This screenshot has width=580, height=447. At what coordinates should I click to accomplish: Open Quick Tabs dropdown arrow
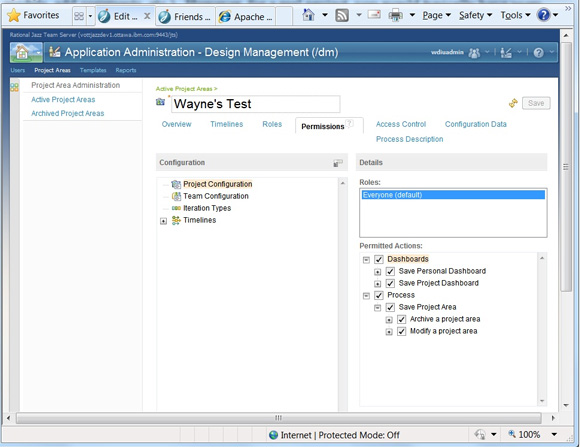point(90,16)
